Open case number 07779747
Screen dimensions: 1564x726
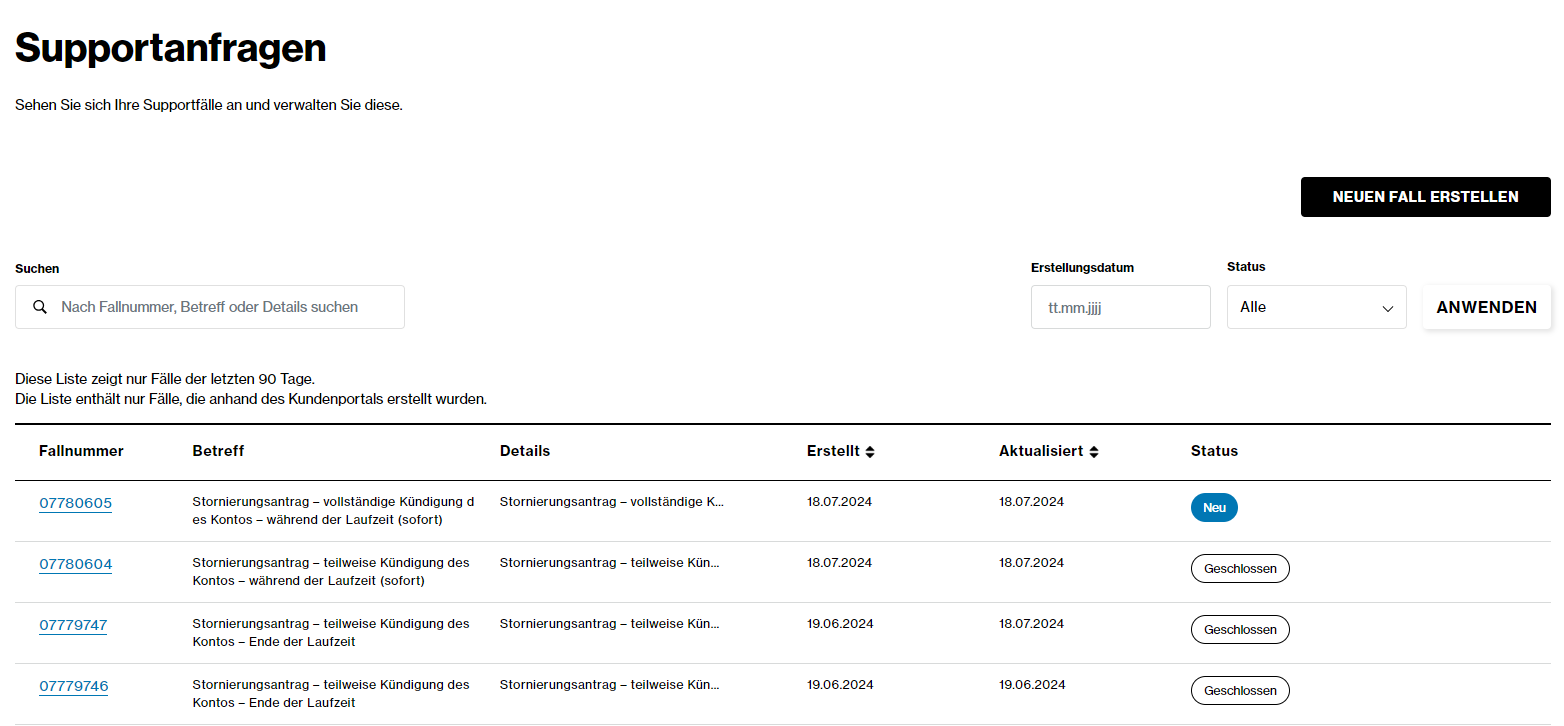[73, 625]
